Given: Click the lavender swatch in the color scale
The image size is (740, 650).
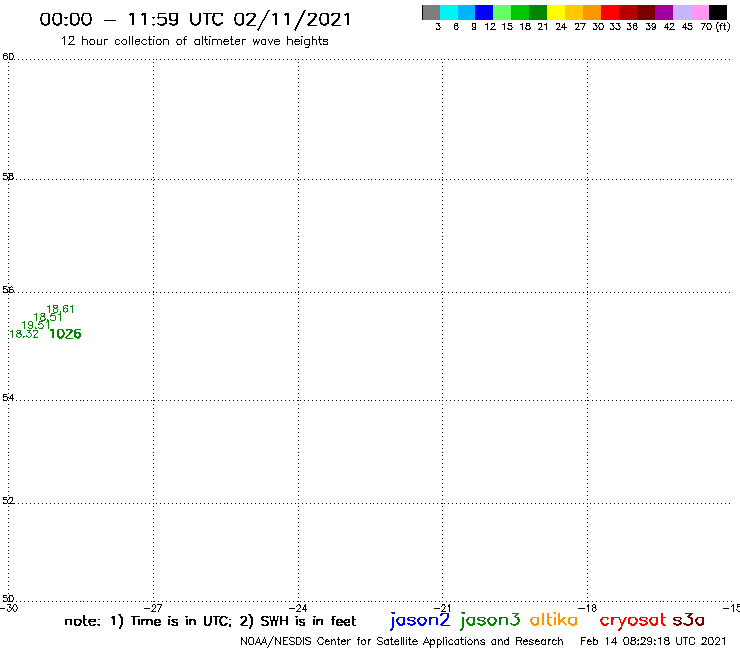Looking at the screenshot, I should (x=682, y=12).
